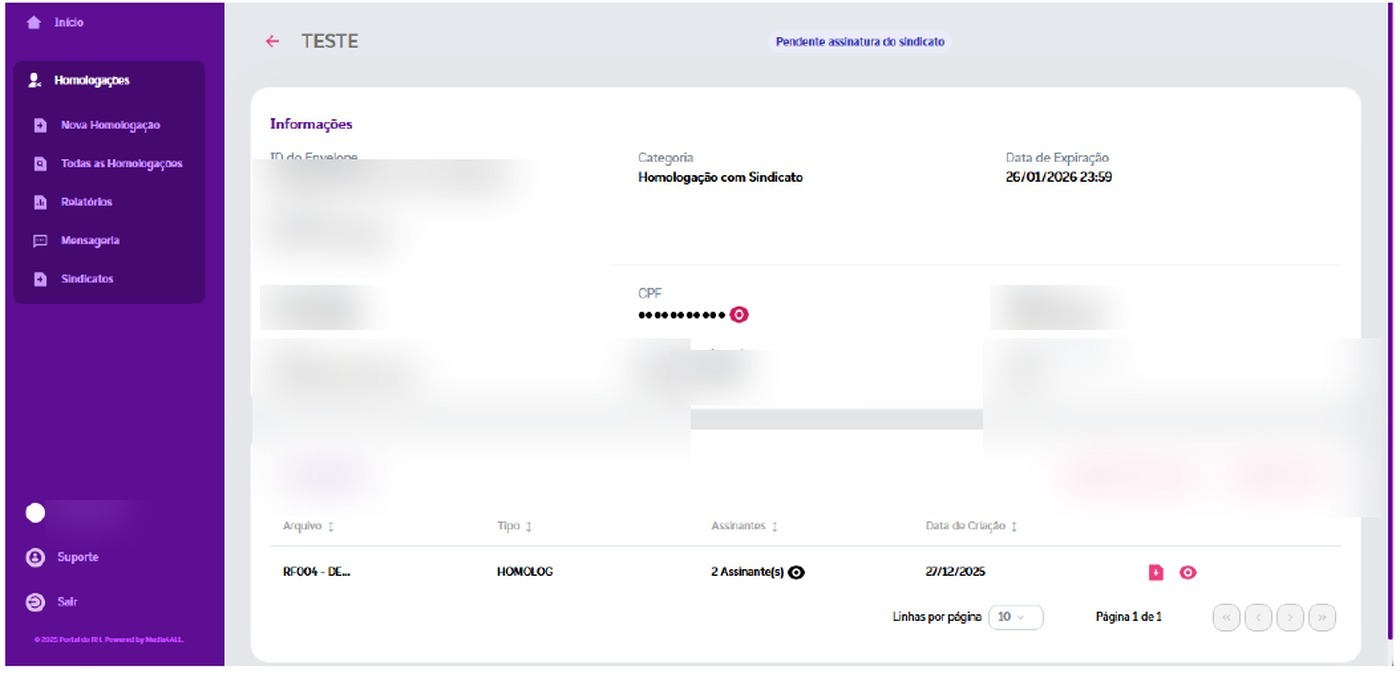Image resolution: width=1400 pixels, height=674 pixels.
Task: Reveal the hidden CPF number
Action: (x=739, y=315)
